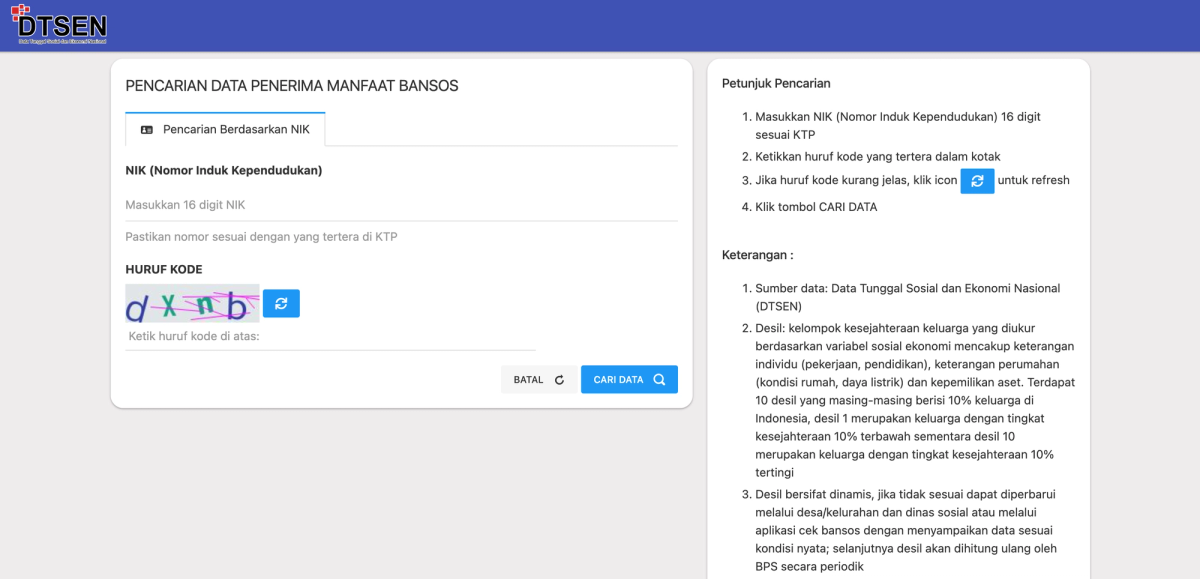This screenshot has width=1200, height=579.
Task: Click the PENCARIAN DATA PENERIMA MANFAAT BANSOS title
Action: click(292, 86)
